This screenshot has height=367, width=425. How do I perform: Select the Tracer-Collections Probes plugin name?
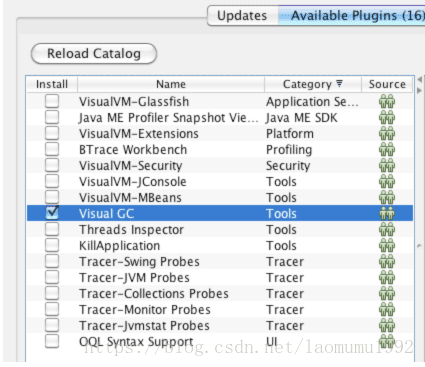(x=154, y=293)
